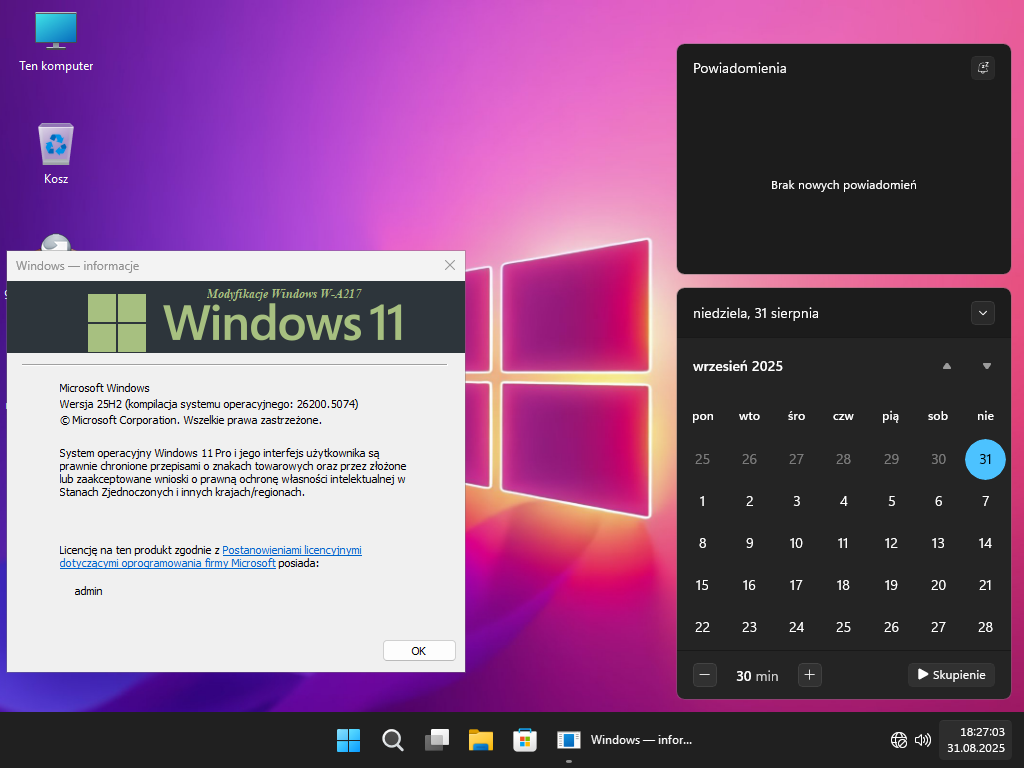The width and height of the screenshot is (1024, 768).
Task: Open volume speaker tray icon
Action: coord(922,740)
